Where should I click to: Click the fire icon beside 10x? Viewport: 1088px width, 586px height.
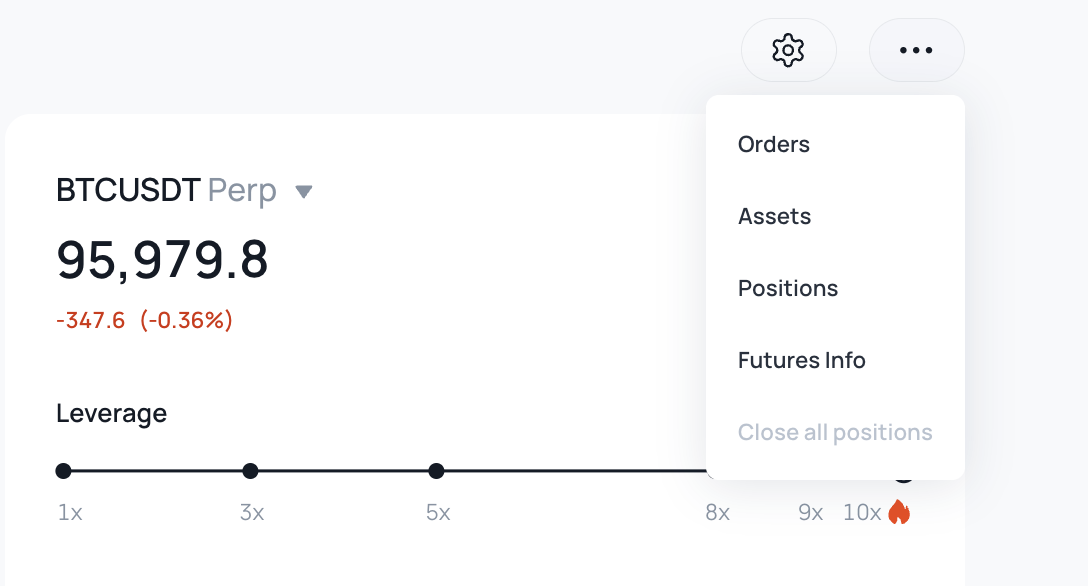coord(899,513)
